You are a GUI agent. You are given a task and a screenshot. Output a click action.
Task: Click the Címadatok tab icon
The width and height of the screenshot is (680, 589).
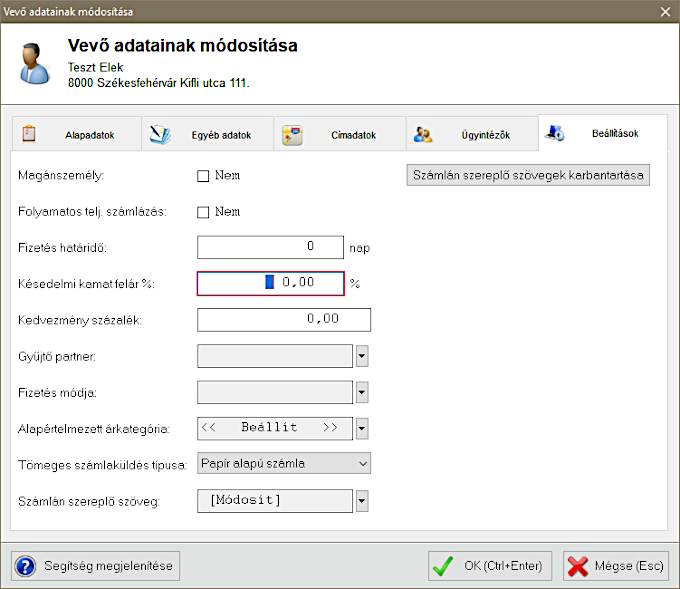(292, 135)
